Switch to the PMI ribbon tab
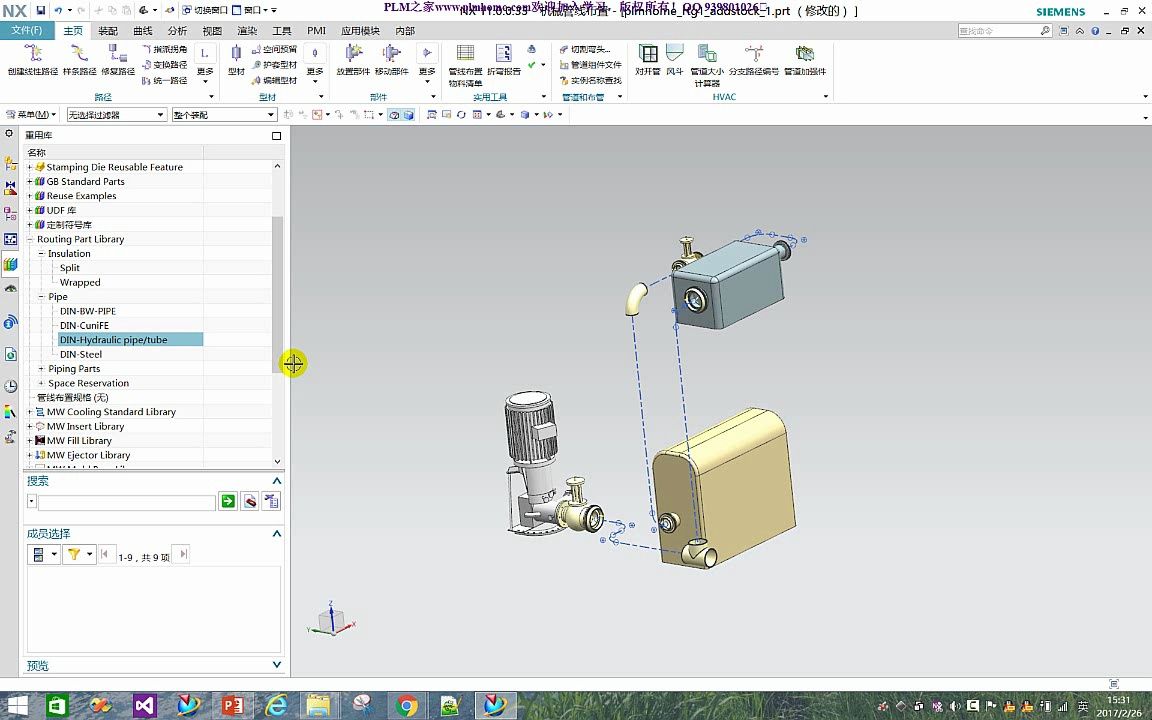This screenshot has width=1152, height=720. pos(317,31)
